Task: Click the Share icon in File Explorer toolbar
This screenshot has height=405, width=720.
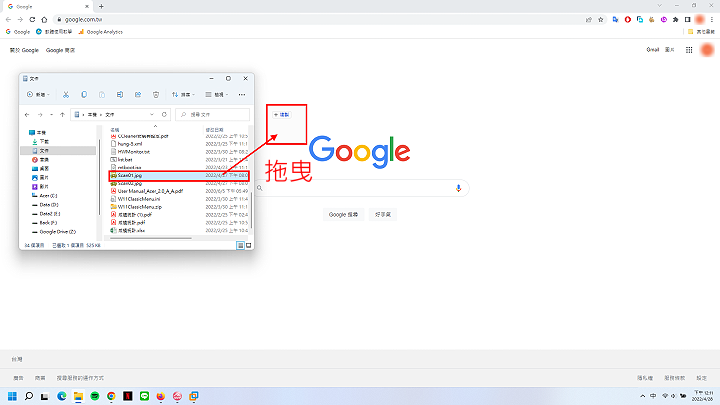Action: (x=138, y=95)
